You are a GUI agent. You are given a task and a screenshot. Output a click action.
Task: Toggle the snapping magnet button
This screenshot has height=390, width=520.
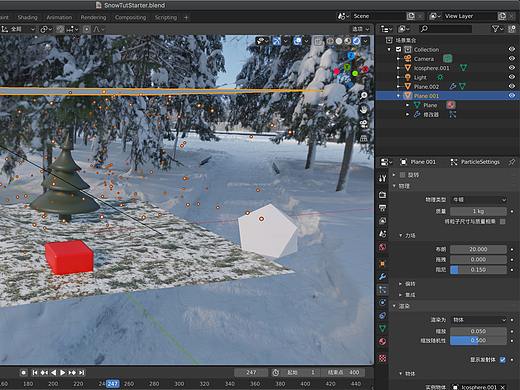point(60,29)
